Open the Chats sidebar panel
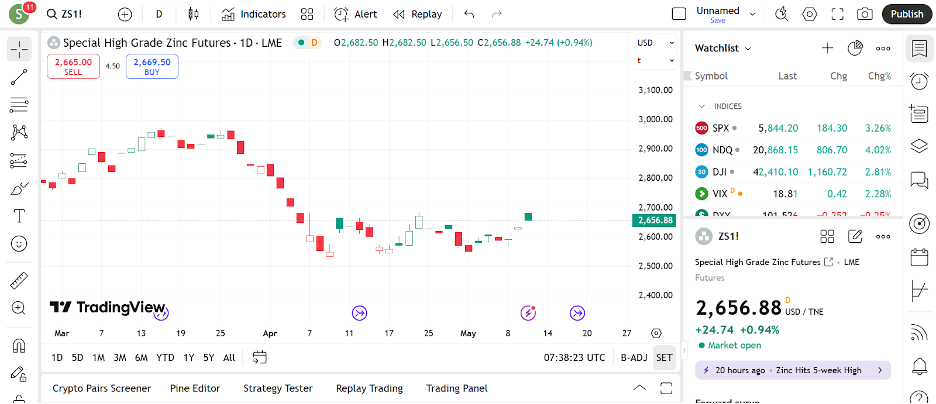This screenshot has height=404, width=936. pos(919,180)
